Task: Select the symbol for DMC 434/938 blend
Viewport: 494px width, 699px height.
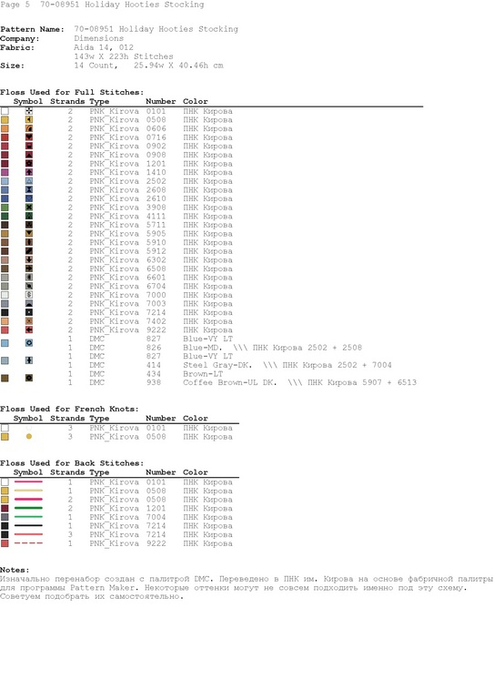Action: 29,378
